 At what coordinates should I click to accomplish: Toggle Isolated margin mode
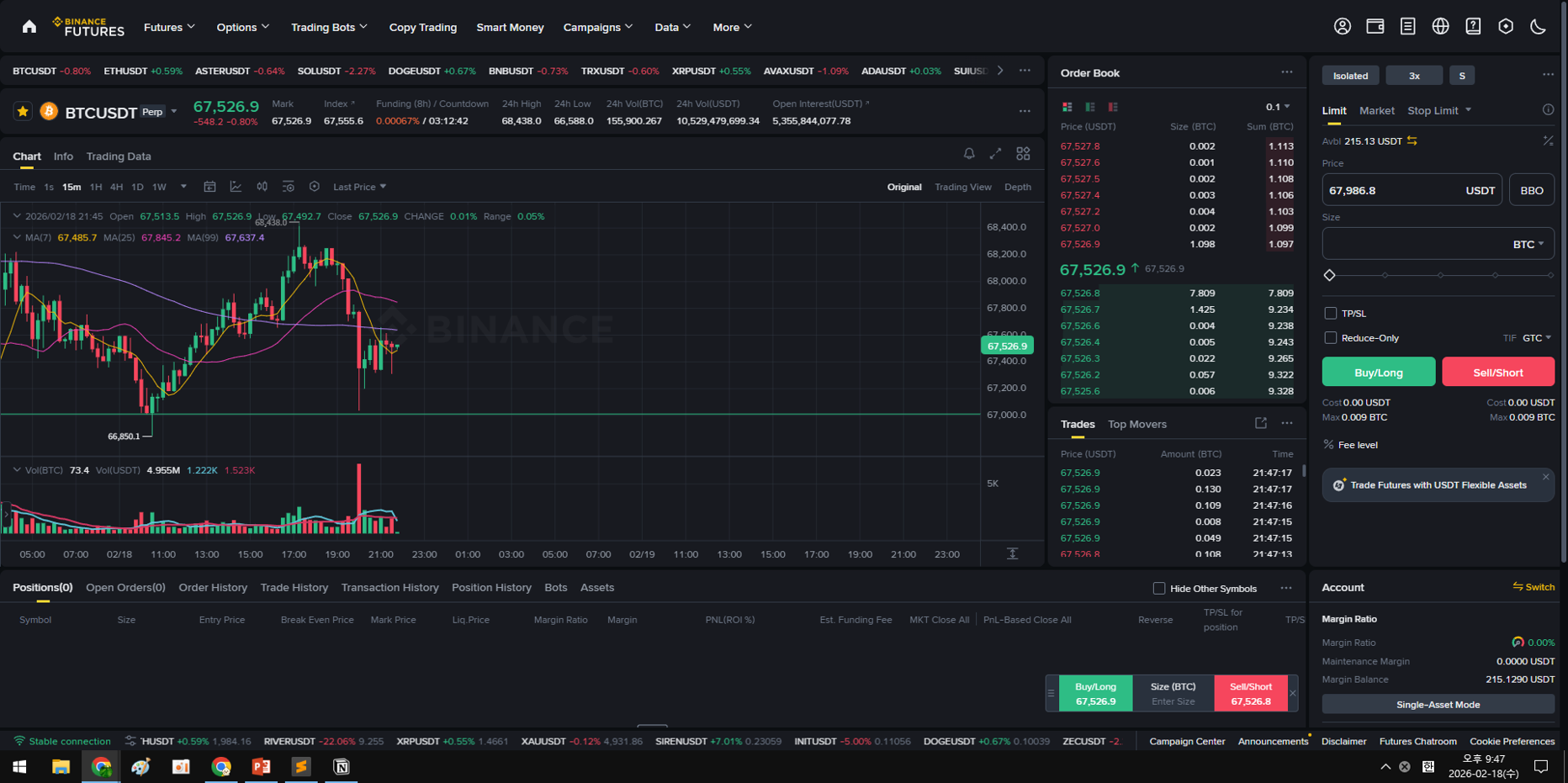click(1350, 76)
